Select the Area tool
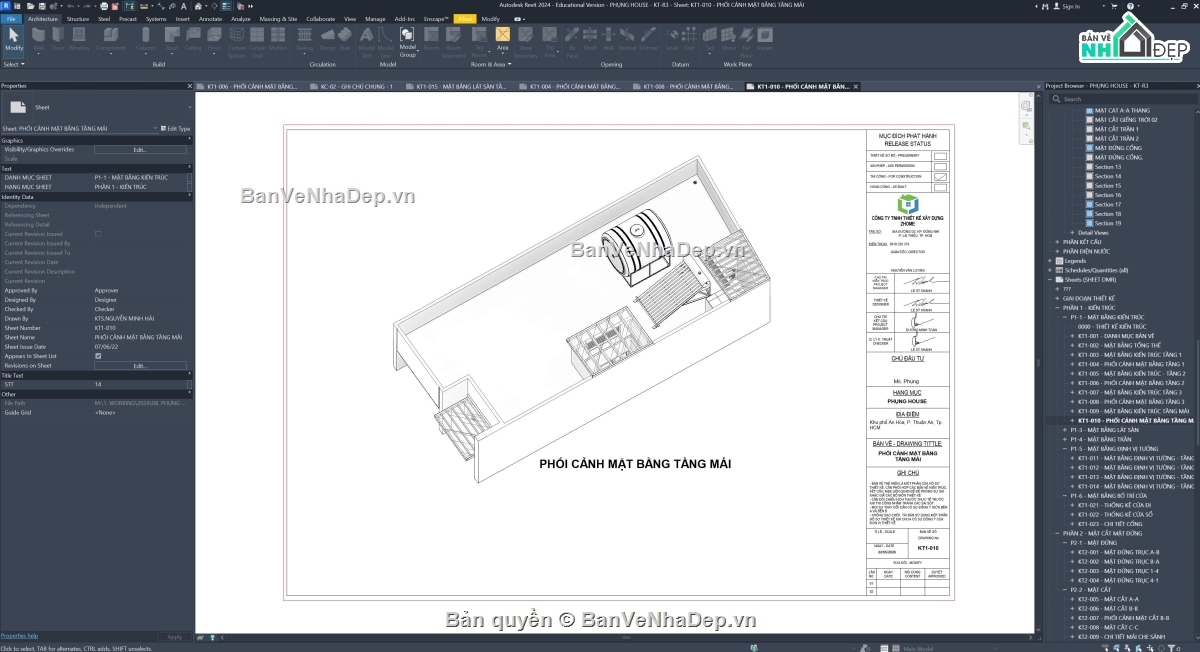This screenshot has height=652, width=1200. 502,39
